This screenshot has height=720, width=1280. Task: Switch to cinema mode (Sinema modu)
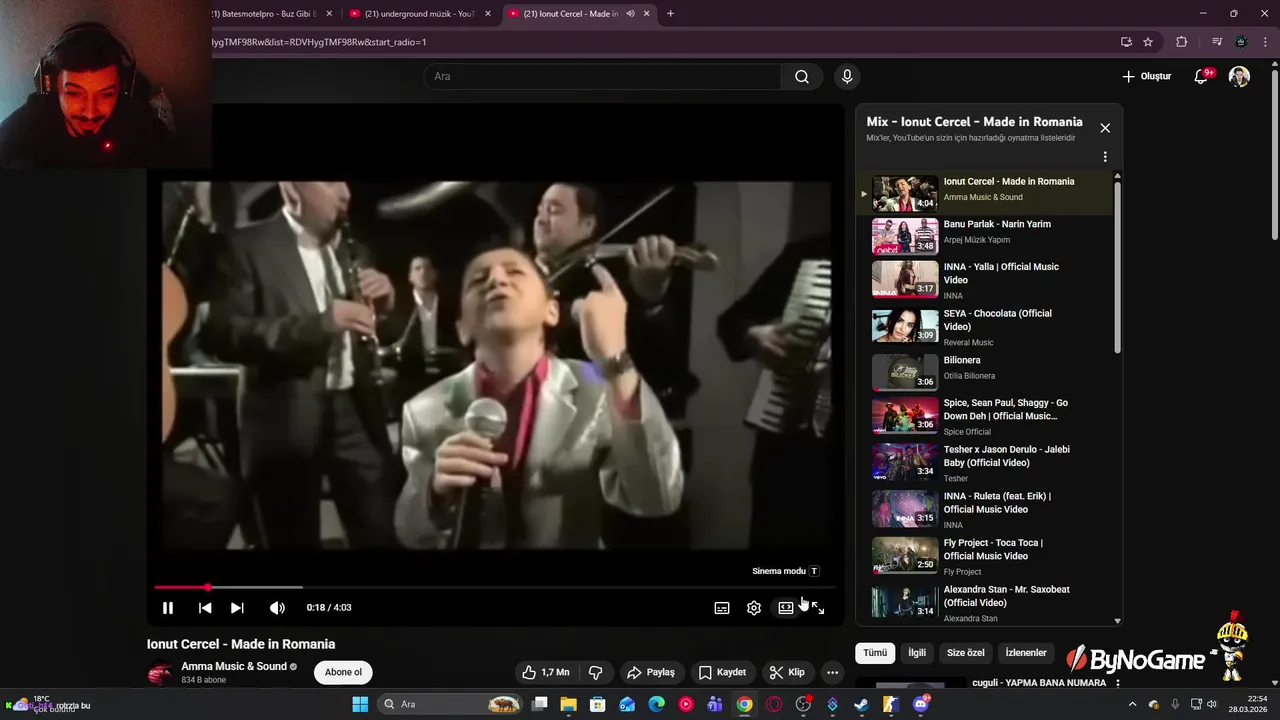click(x=786, y=608)
